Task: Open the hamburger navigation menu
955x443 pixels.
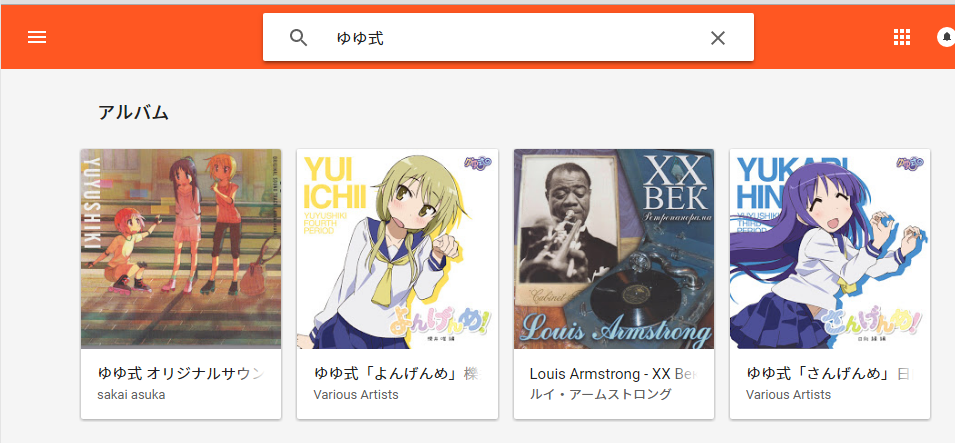Action: click(37, 38)
